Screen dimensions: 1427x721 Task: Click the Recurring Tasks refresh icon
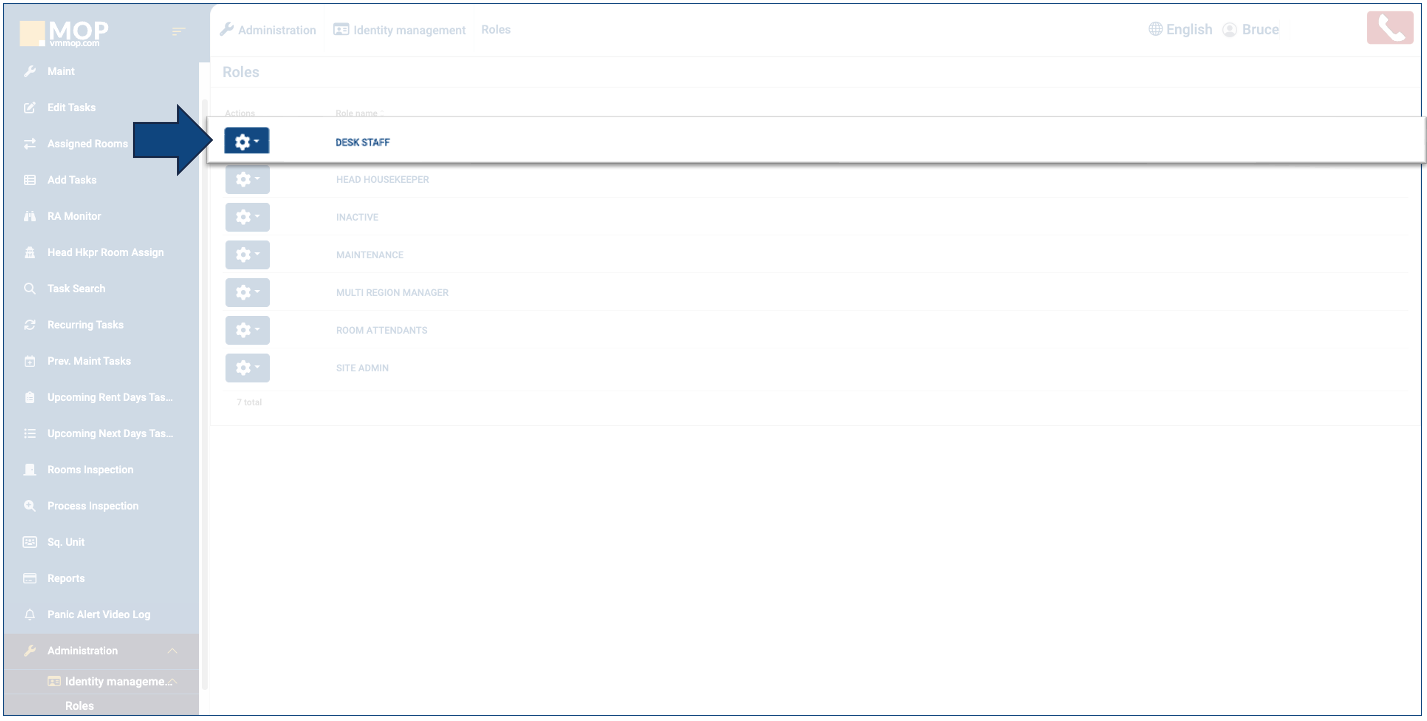(x=30, y=325)
